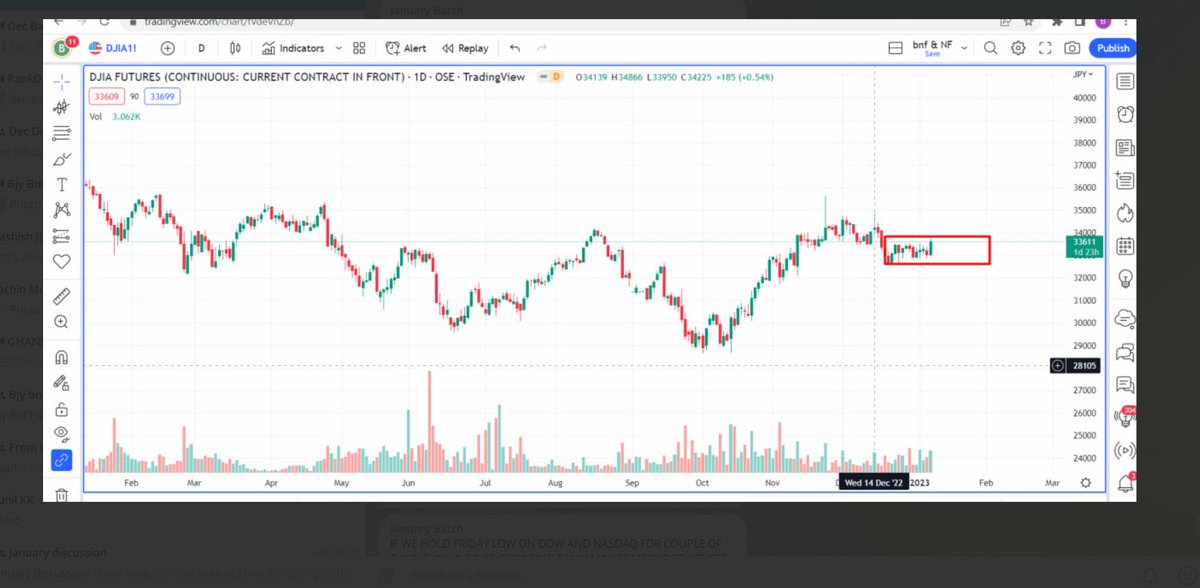Open the candlestick chart style menu
1200x588 pixels.
tap(235, 47)
